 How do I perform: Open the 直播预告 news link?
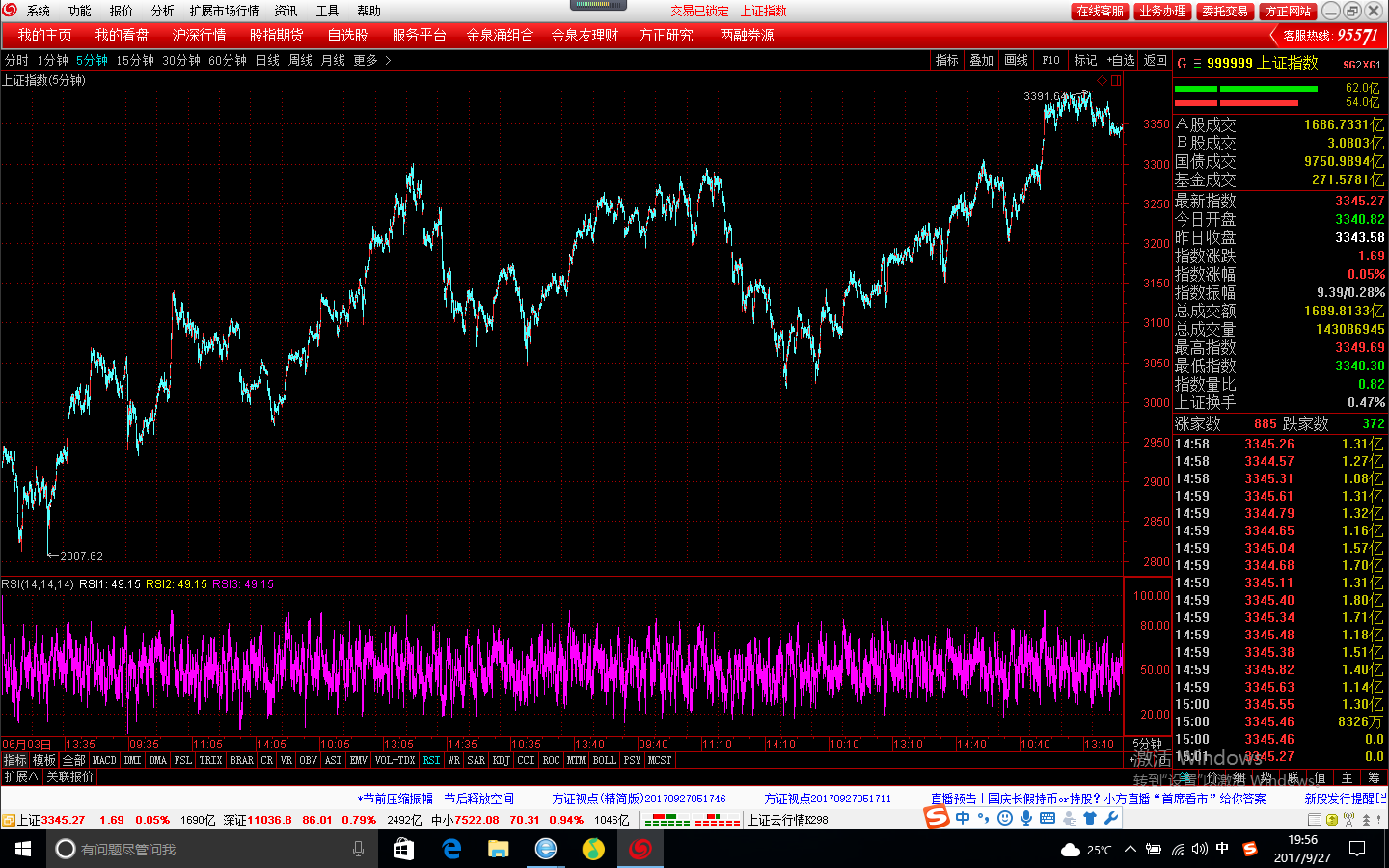(1099, 799)
